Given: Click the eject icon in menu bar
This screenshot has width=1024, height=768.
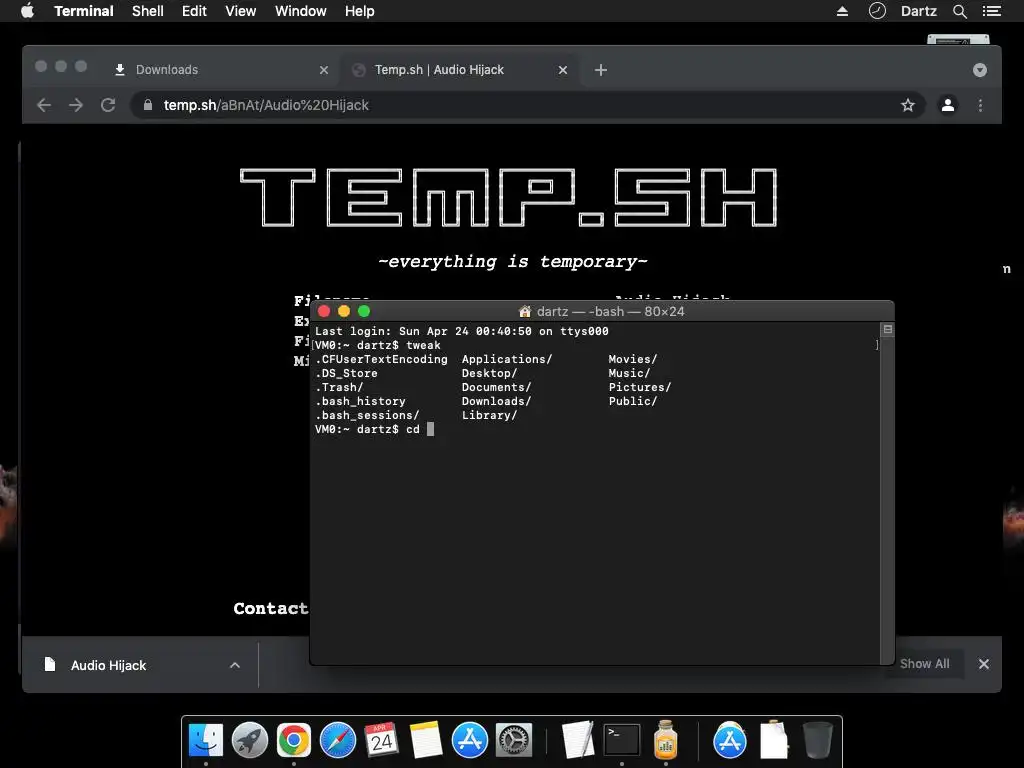Looking at the screenshot, I should coord(842,11).
